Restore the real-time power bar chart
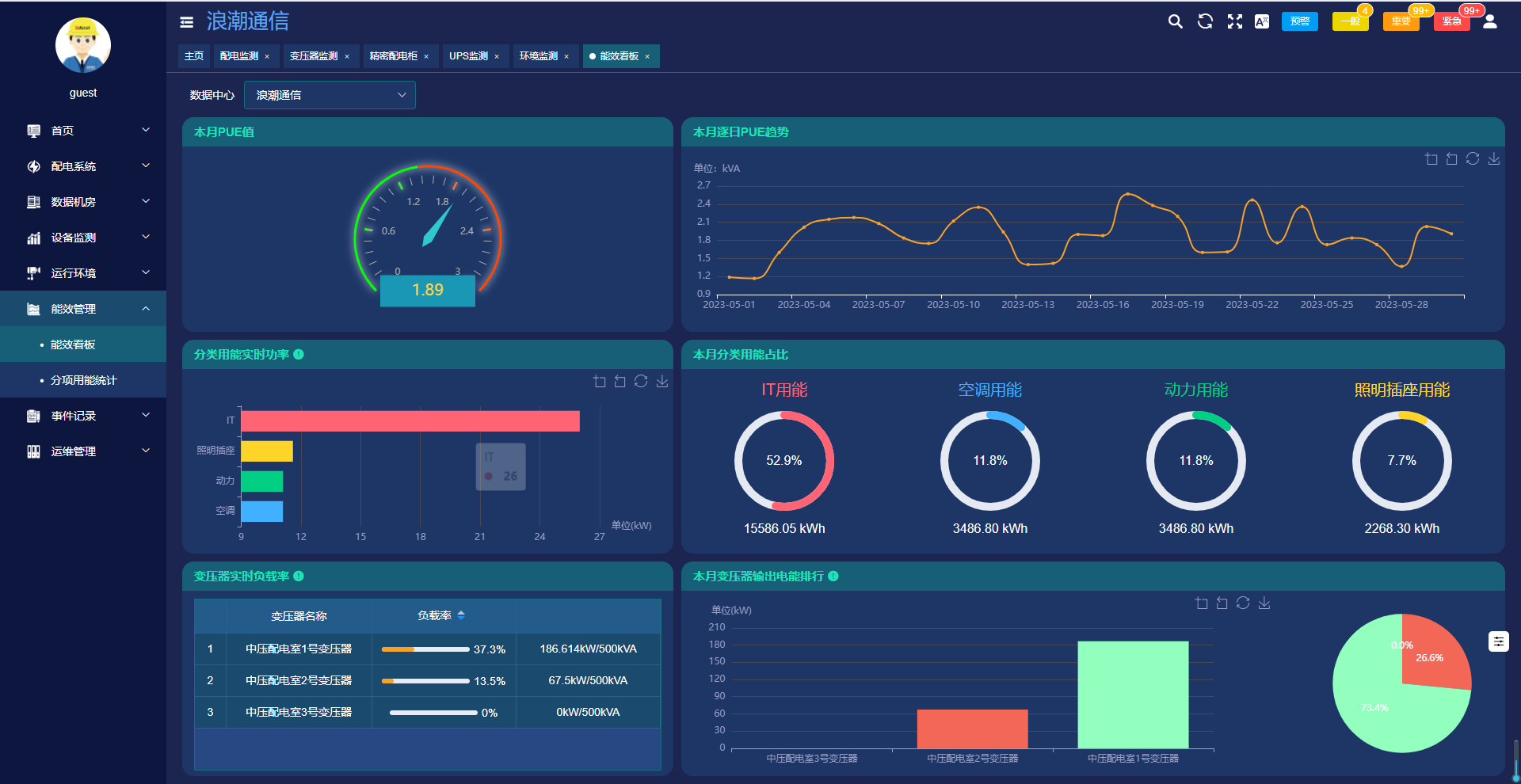Screen dimensions: 1521x784 641,382
